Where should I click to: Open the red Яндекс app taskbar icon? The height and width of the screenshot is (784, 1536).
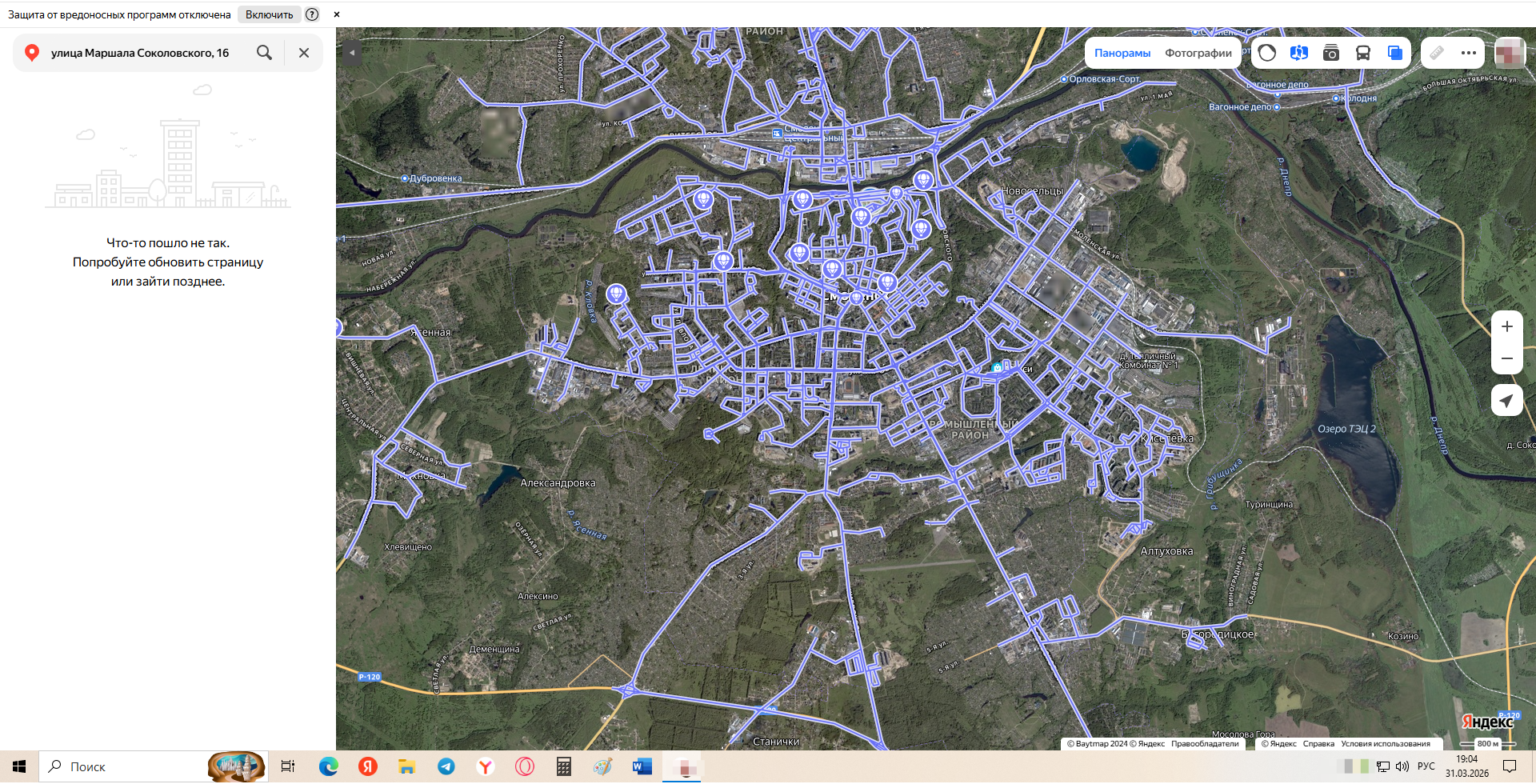[x=367, y=766]
